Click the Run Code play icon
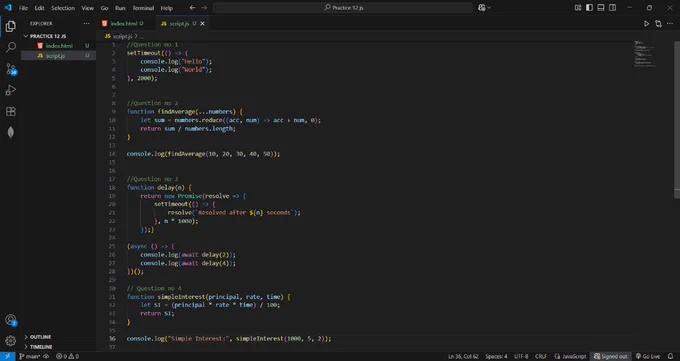The height and width of the screenshot is (361, 680). pos(646,23)
